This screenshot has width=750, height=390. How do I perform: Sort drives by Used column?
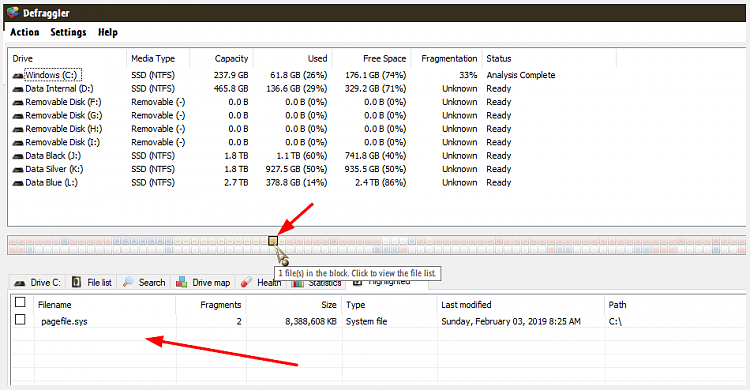point(292,58)
